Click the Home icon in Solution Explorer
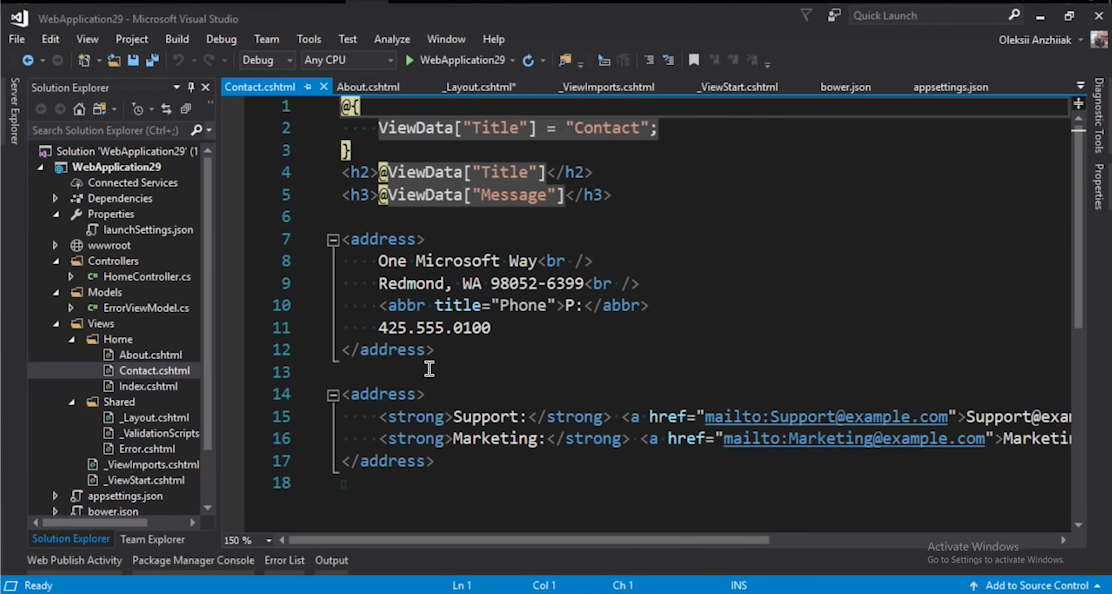This screenshot has height=594, width=1112. pos(79,109)
